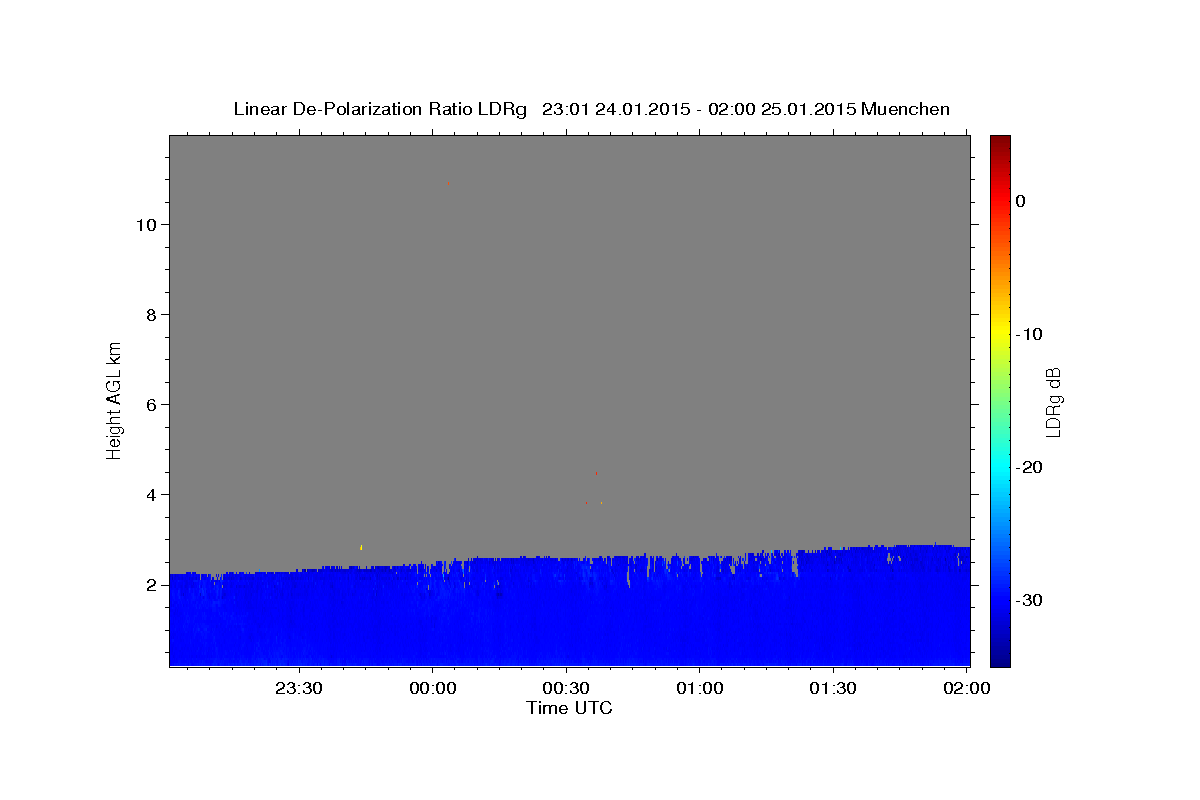This screenshot has width=1200, height=800.
Task: Click the colorbar value 0
Action: (1020, 201)
